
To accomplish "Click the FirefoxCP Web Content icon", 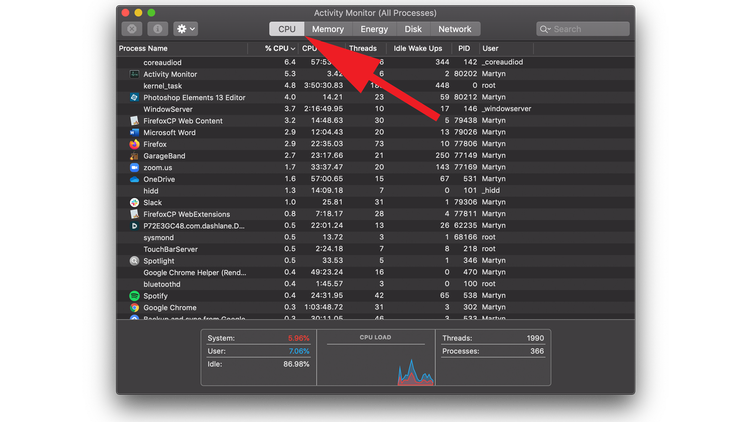I will tap(134, 121).
